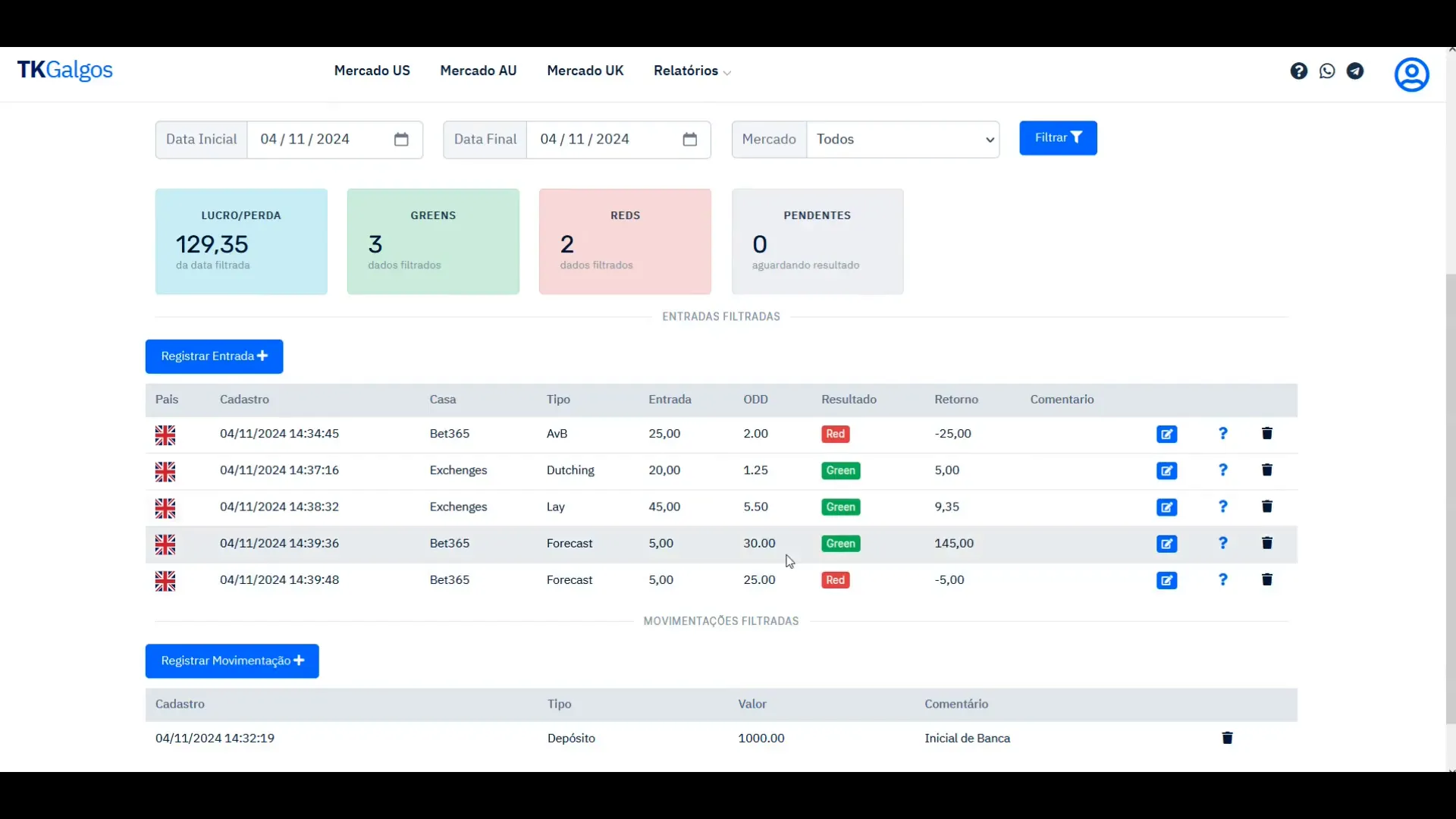This screenshot has width=1456, height=819.
Task: Click the 04/11/2024 14:32:19 movement timestamp
Action: (215, 739)
